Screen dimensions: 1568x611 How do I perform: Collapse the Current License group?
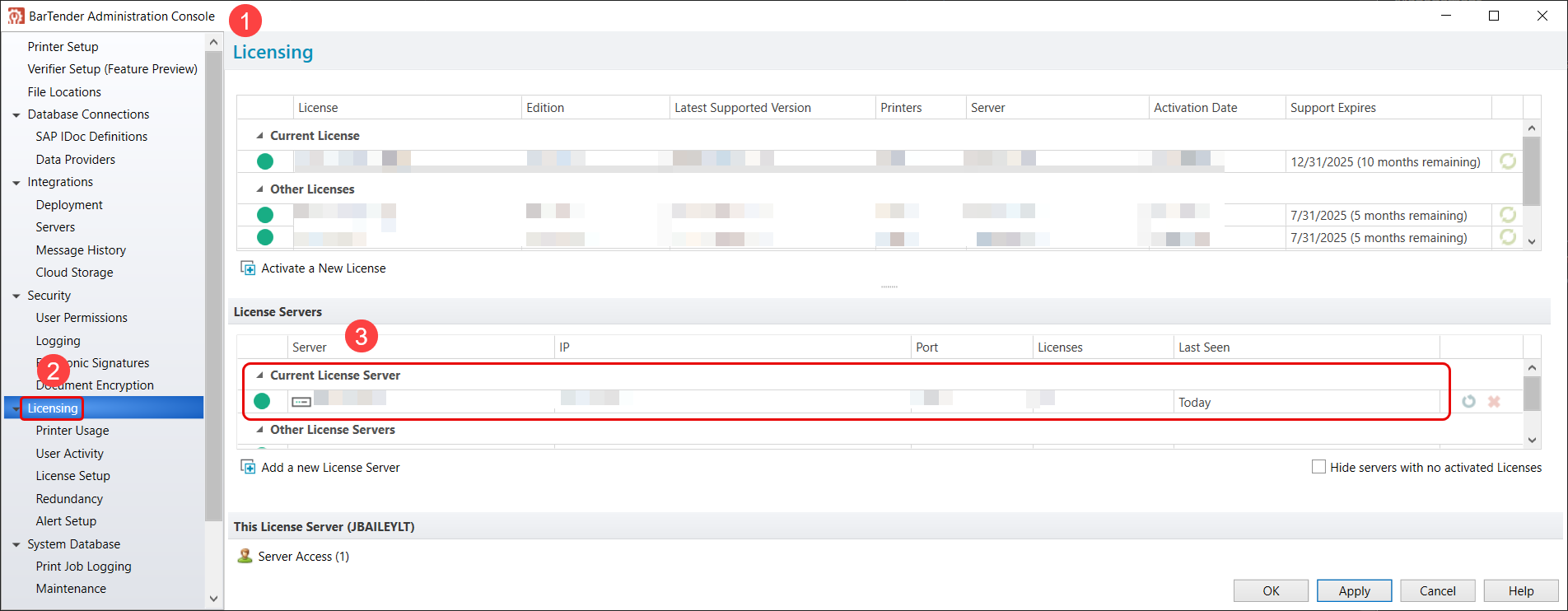pyautogui.click(x=259, y=136)
